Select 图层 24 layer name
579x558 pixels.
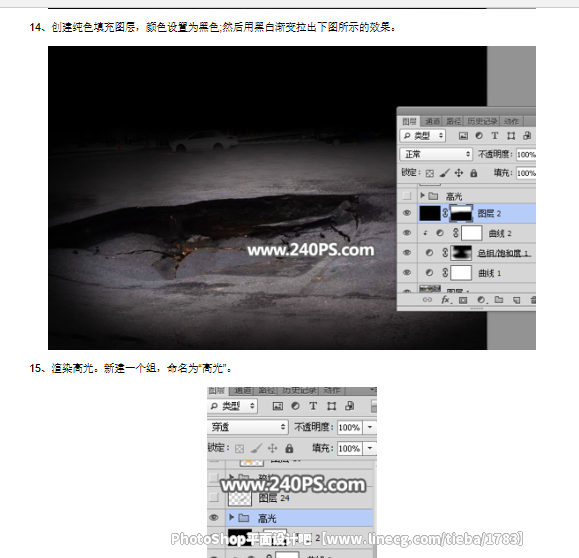point(274,498)
